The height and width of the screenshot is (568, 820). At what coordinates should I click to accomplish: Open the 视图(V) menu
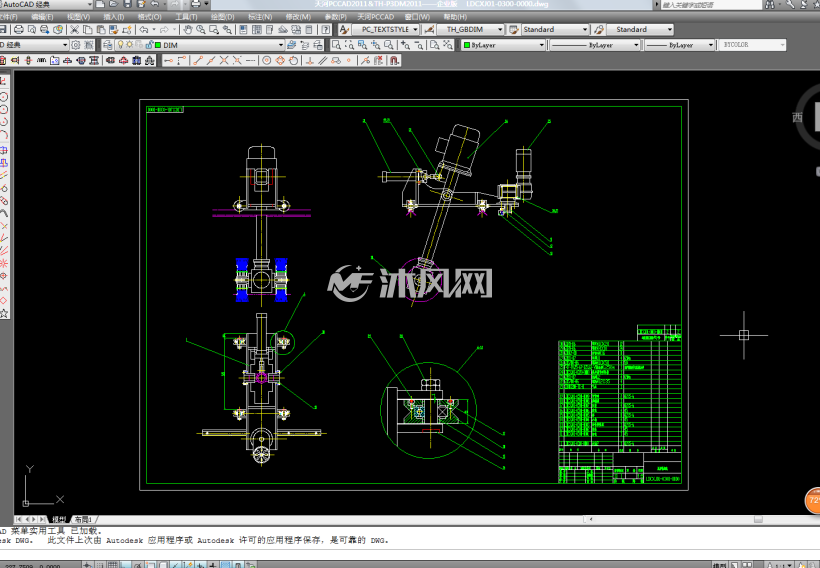[78, 17]
